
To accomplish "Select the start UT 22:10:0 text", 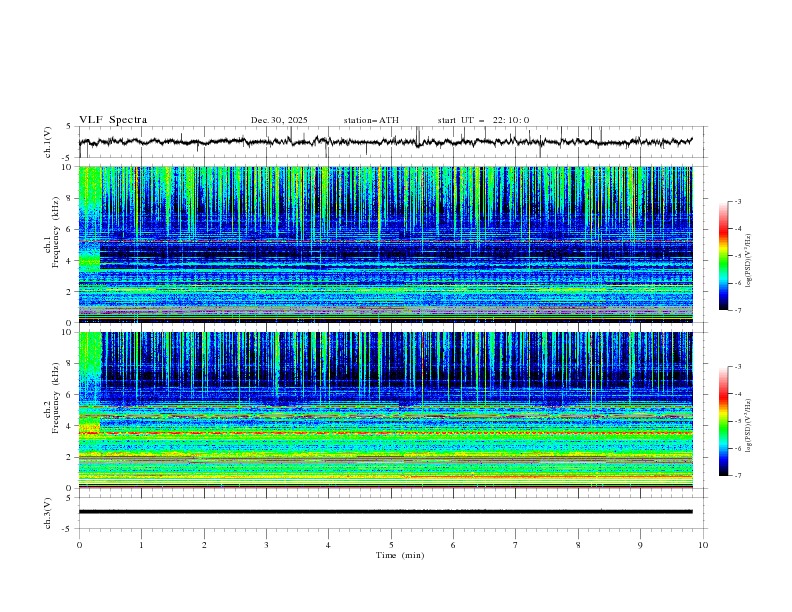I will pyautogui.click(x=483, y=120).
